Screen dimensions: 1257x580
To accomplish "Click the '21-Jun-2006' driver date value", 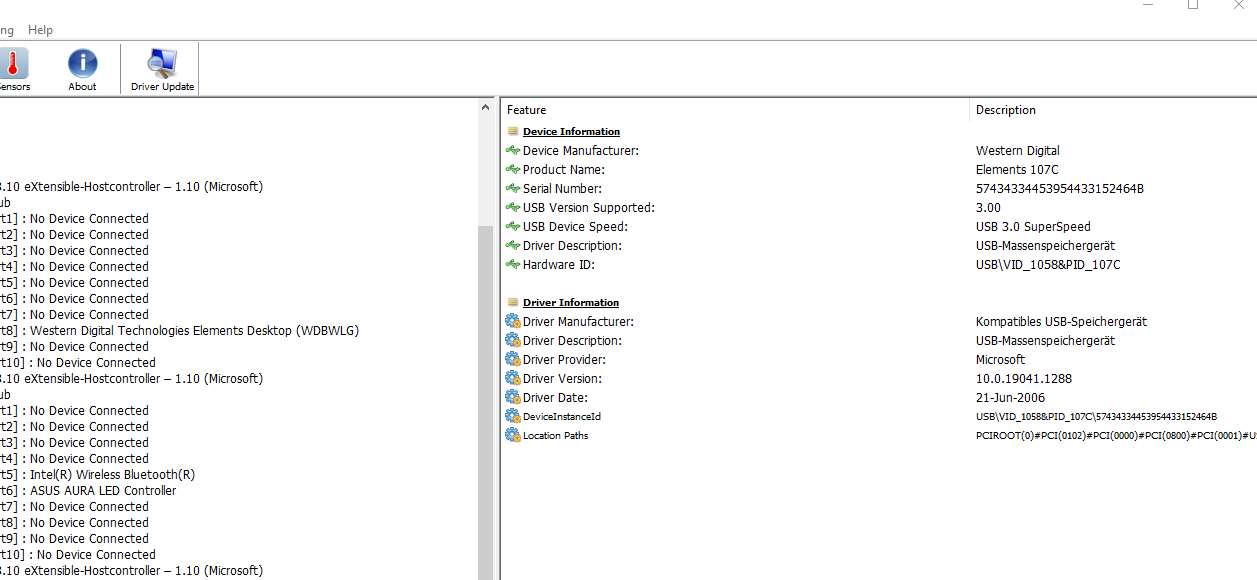I will (x=1010, y=398).
